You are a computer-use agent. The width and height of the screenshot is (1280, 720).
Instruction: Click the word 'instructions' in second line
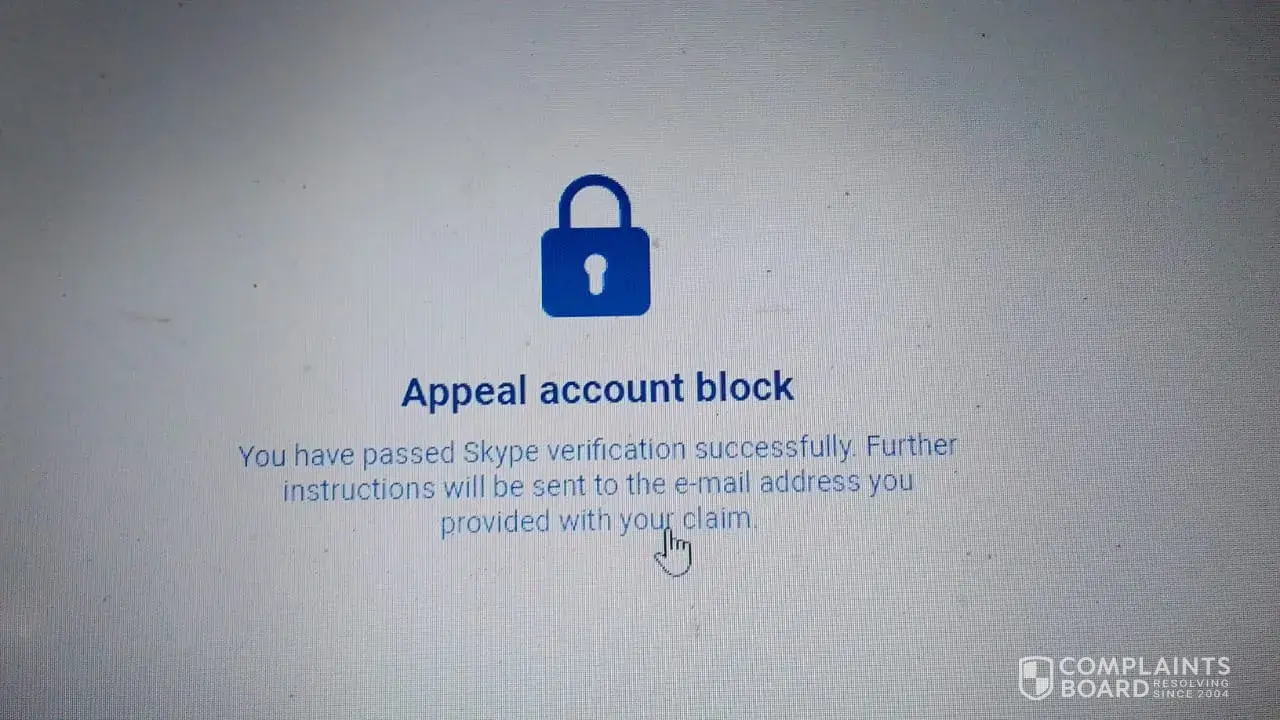pos(359,489)
